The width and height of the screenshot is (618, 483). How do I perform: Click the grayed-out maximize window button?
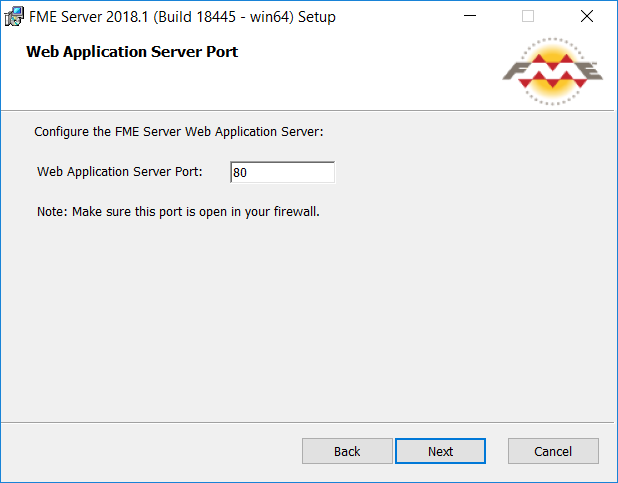click(528, 16)
